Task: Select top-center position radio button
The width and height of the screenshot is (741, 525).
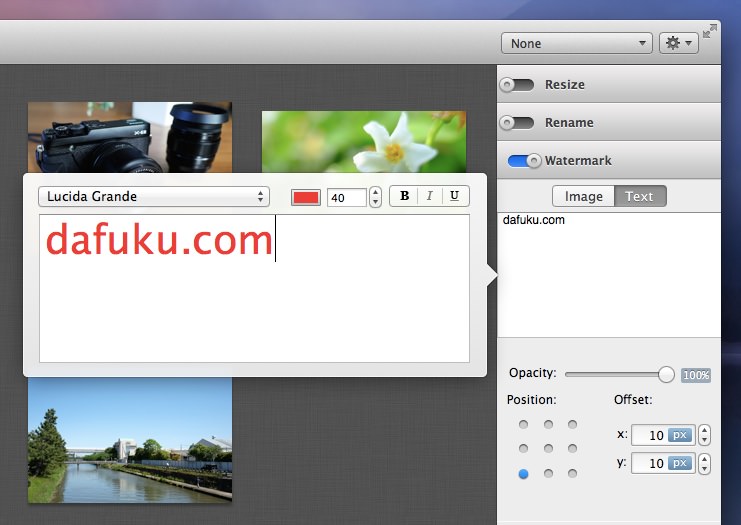Action: tap(548, 424)
